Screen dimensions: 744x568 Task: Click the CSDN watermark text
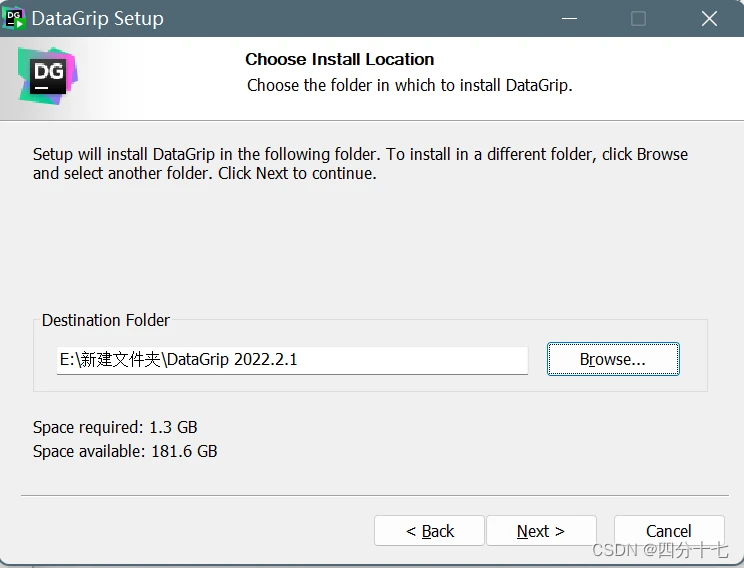660,549
